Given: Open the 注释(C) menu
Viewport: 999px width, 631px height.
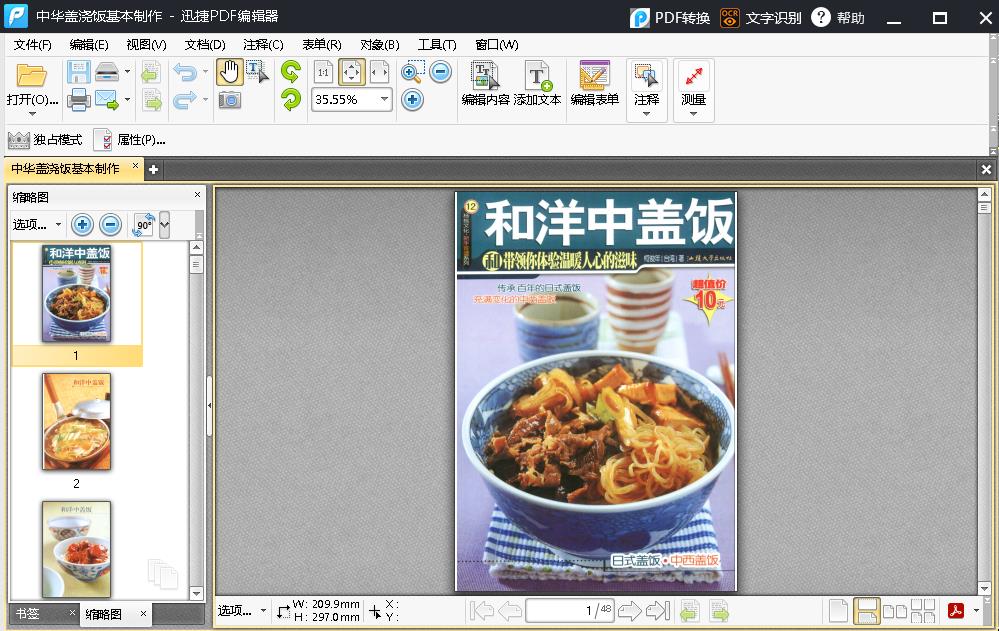Looking at the screenshot, I should point(263,45).
